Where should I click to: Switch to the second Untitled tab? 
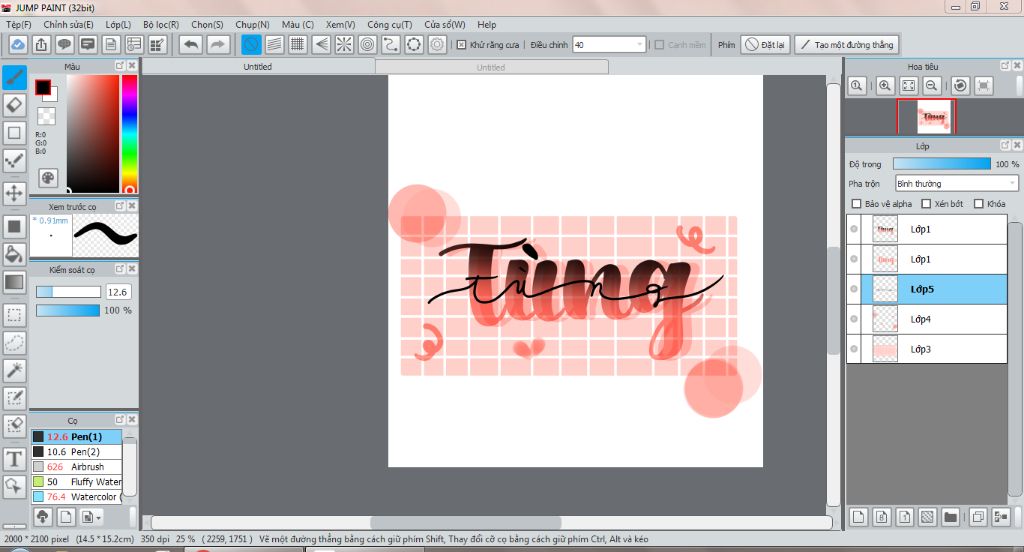click(x=491, y=67)
